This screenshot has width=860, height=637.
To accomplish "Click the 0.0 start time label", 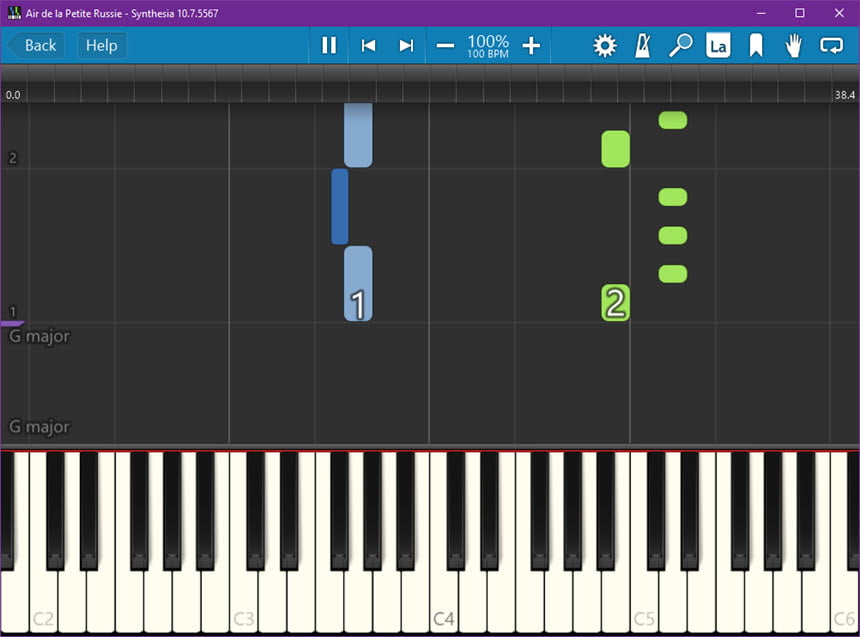I will pos(13,95).
